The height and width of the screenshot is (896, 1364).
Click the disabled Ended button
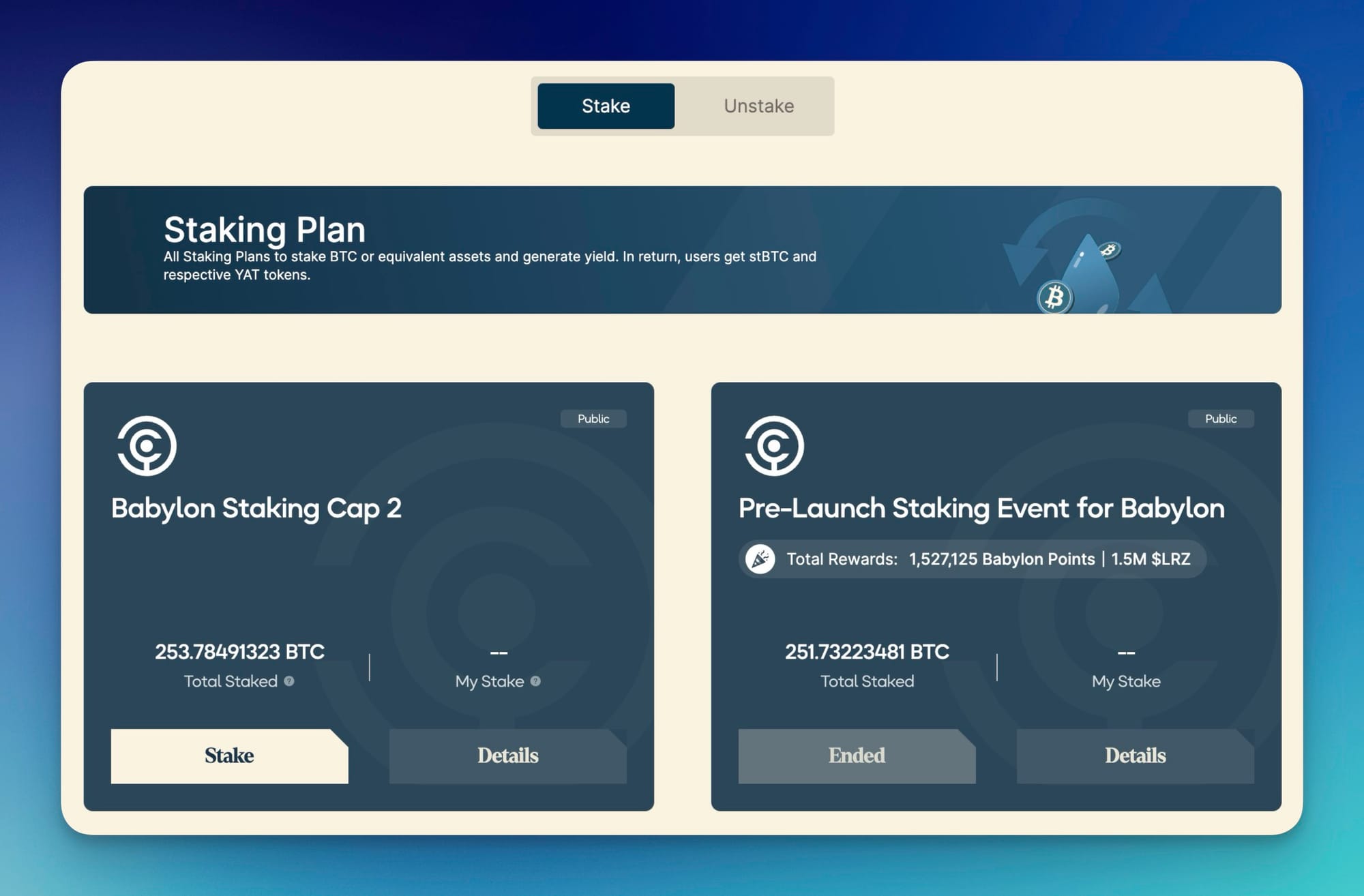point(857,756)
